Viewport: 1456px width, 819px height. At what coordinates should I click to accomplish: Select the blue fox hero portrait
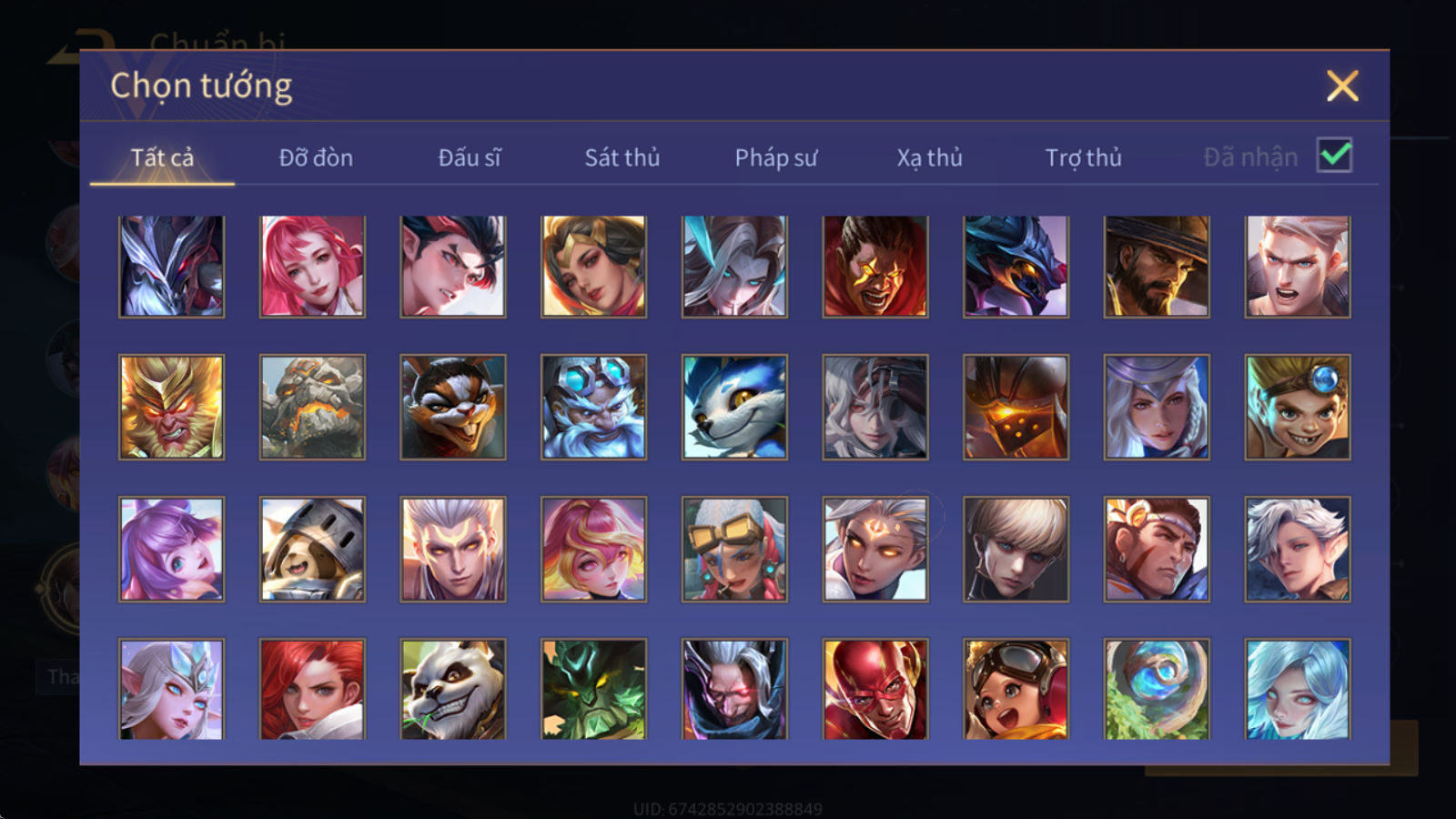click(734, 407)
